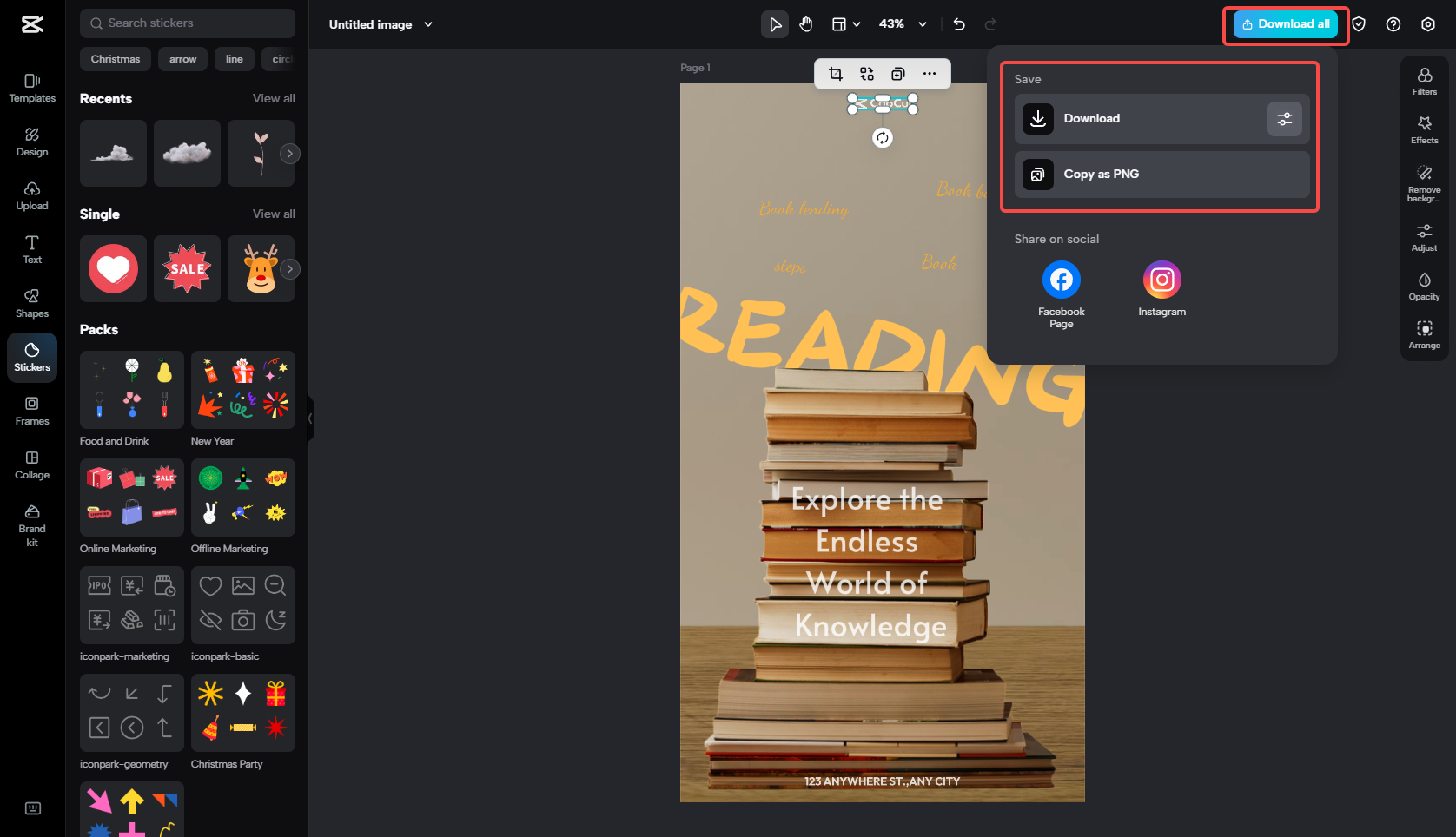
Task: Open the Frames panel
Action: pos(32,411)
